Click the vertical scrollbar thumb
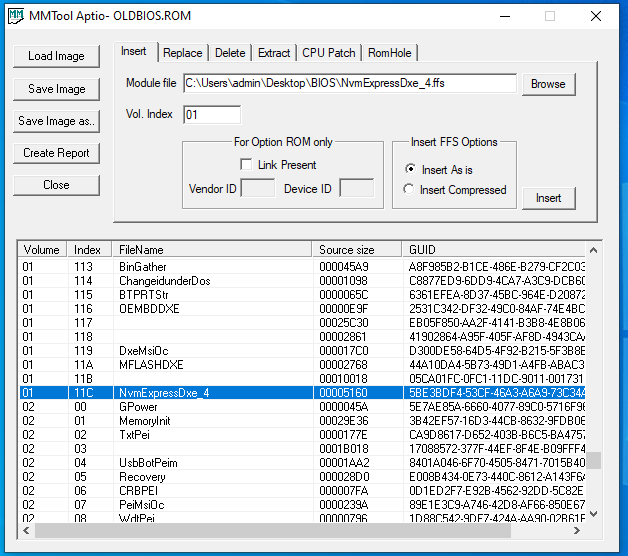 pos(594,460)
